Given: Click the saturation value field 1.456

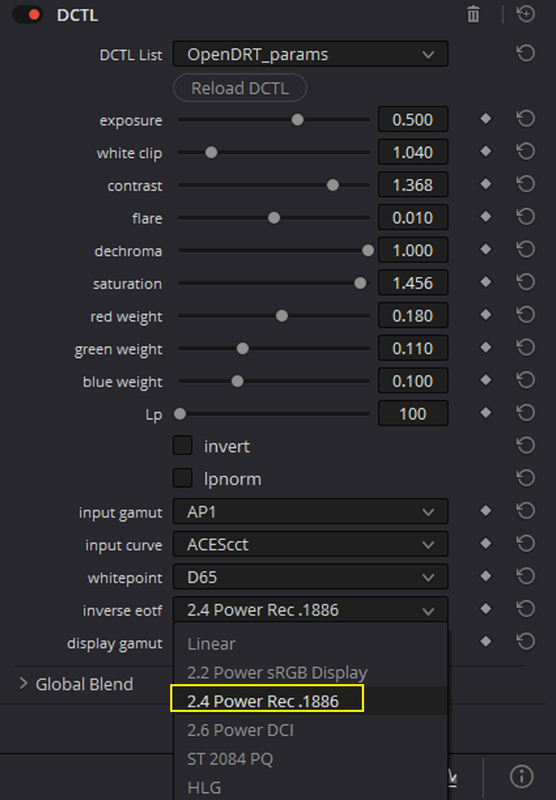Looking at the screenshot, I should (x=413, y=283).
